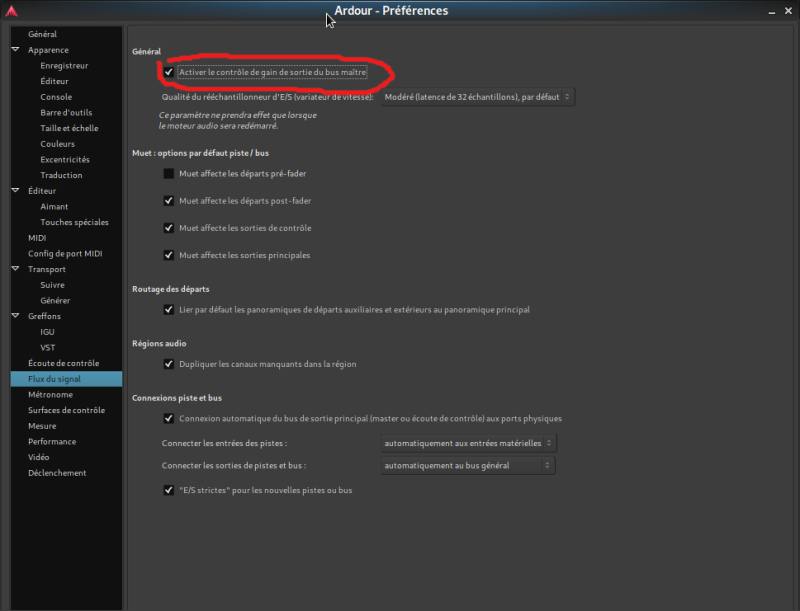The image size is (800, 611).
Task: Select Surfaces de contrôle page
Action: pyautogui.click(x=66, y=410)
